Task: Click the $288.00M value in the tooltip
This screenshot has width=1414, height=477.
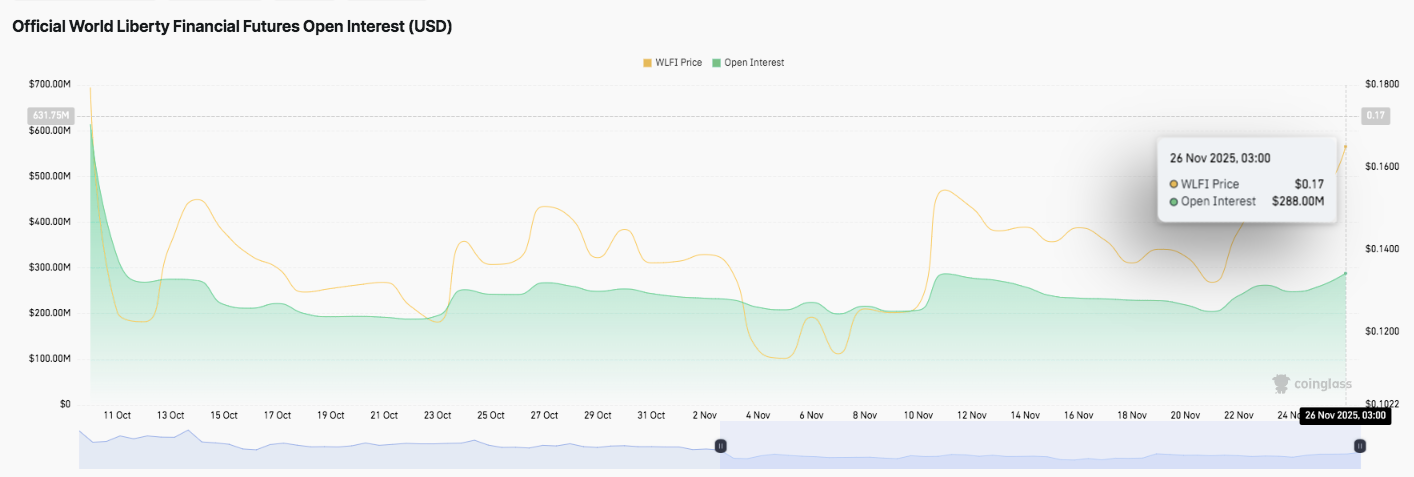Action: click(1298, 201)
